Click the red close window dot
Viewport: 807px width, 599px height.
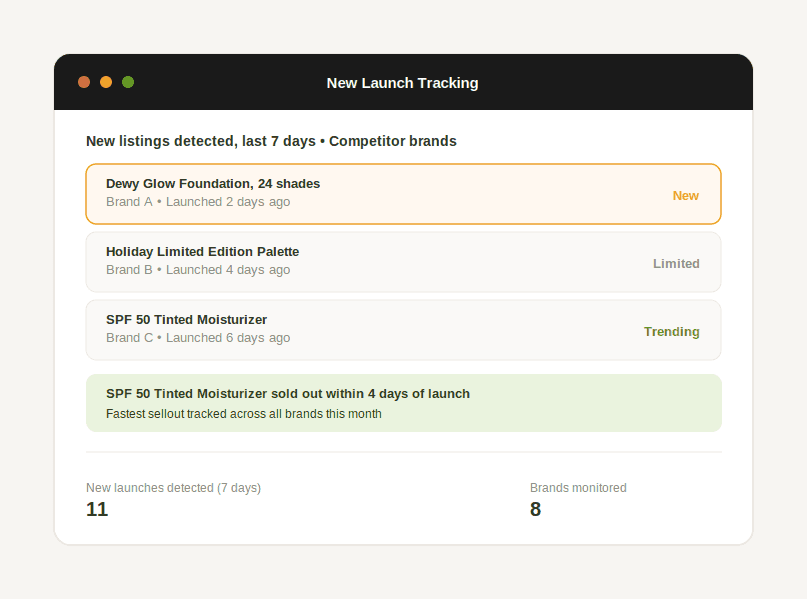(84, 82)
